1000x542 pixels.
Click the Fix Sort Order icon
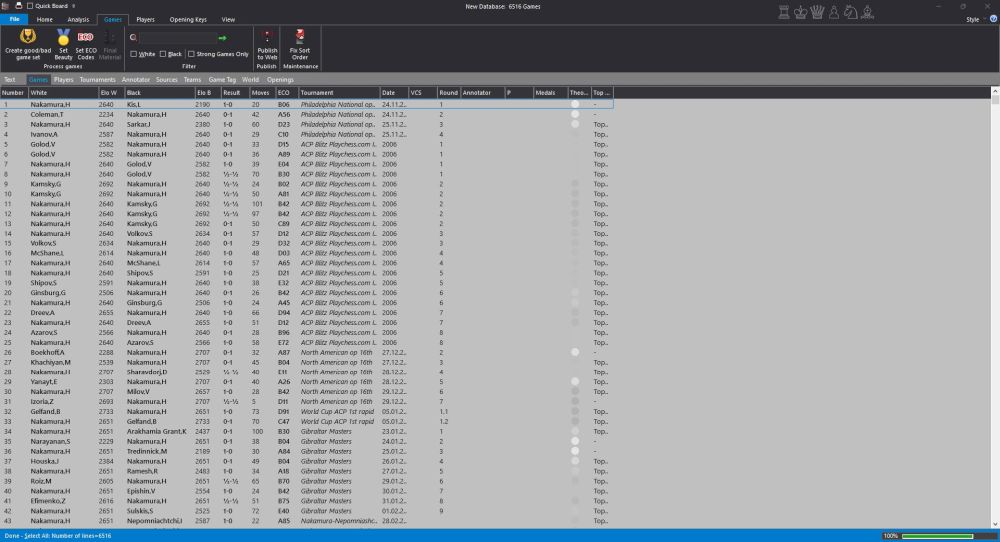[x=300, y=36]
